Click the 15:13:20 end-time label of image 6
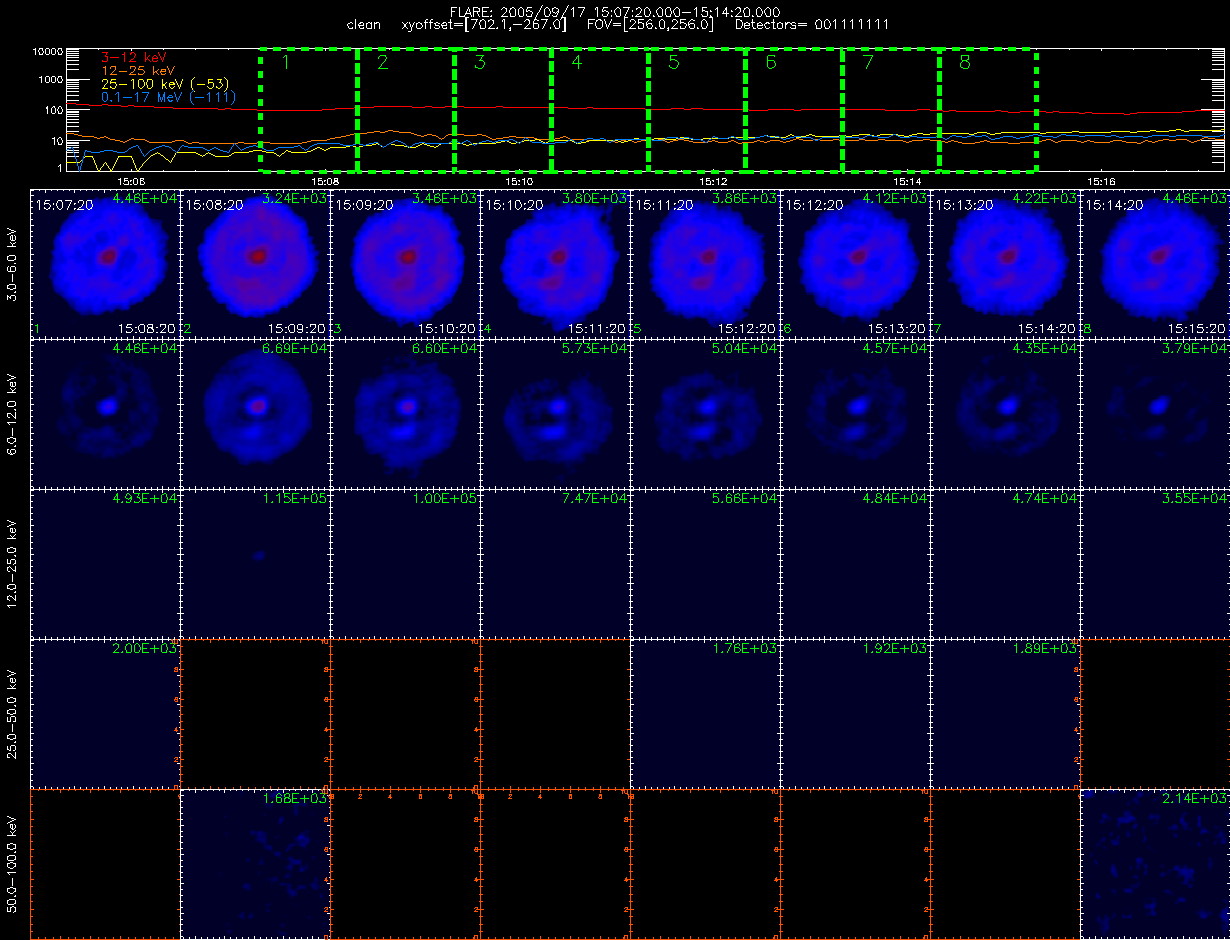The image size is (1230, 940). 896,328
